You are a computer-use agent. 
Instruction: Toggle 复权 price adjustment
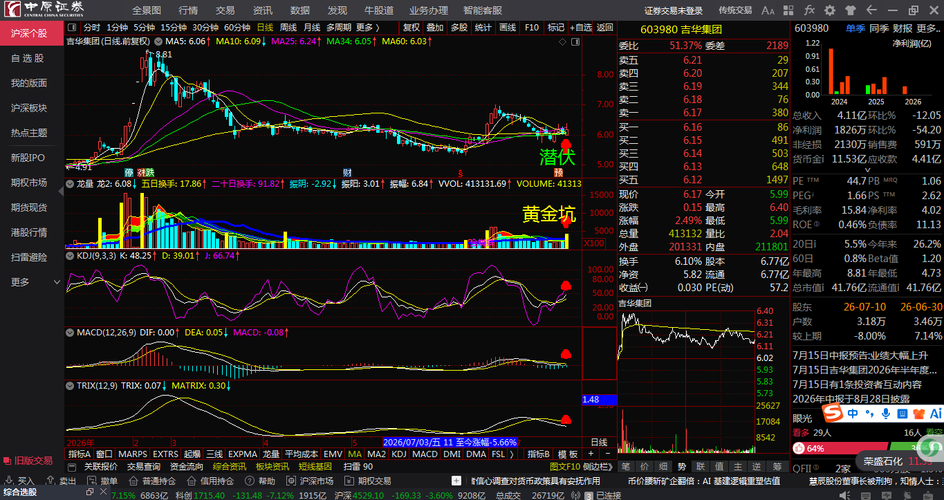point(411,28)
